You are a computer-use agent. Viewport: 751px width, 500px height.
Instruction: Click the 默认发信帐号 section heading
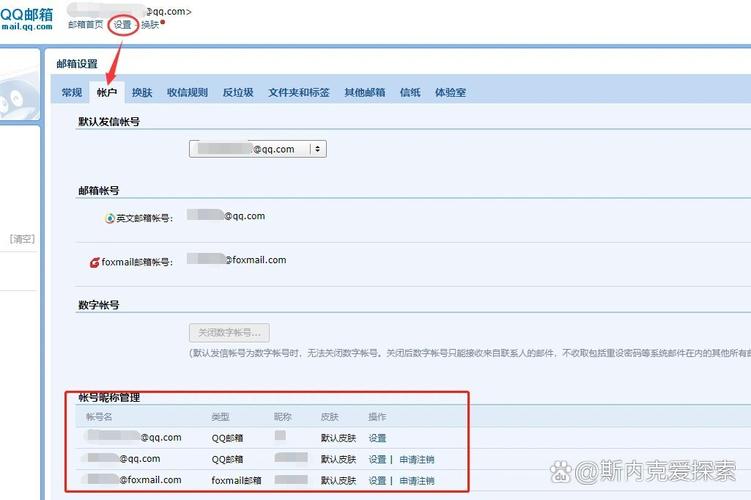109,122
